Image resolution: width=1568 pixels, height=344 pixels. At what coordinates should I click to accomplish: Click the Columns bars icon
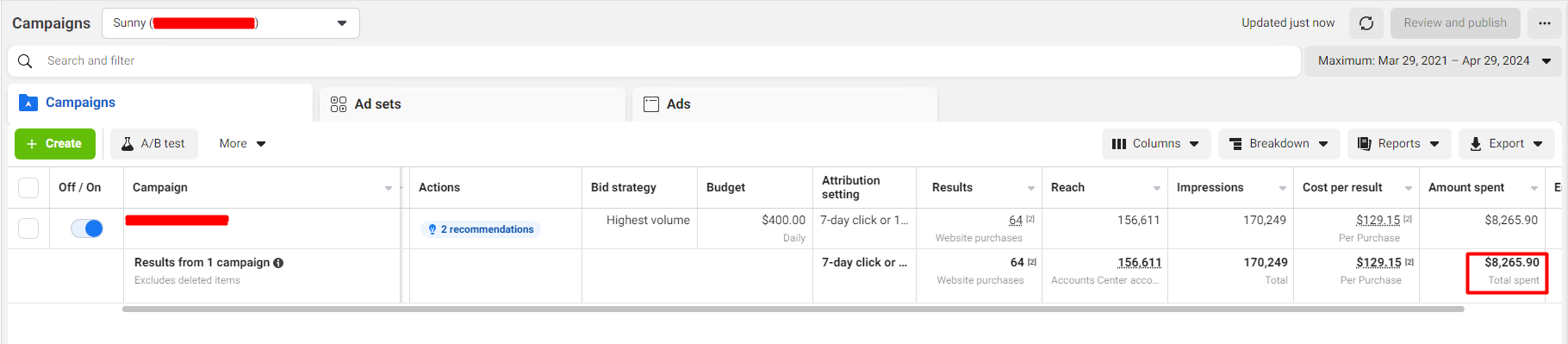point(1119,144)
